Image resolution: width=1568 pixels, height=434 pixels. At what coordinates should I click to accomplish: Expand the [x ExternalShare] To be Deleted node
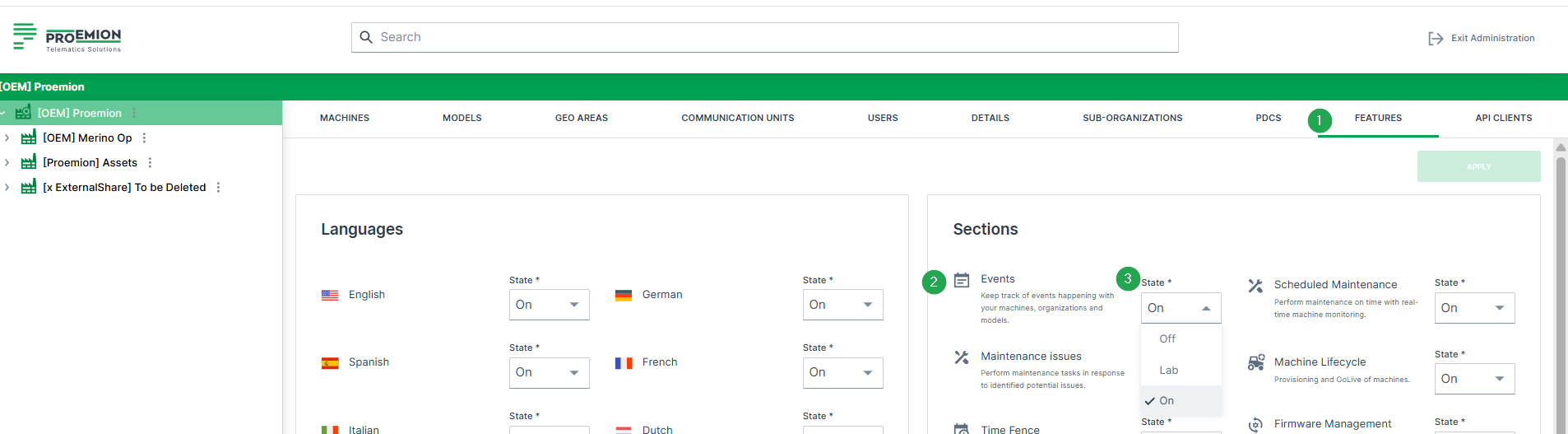[7, 188]
